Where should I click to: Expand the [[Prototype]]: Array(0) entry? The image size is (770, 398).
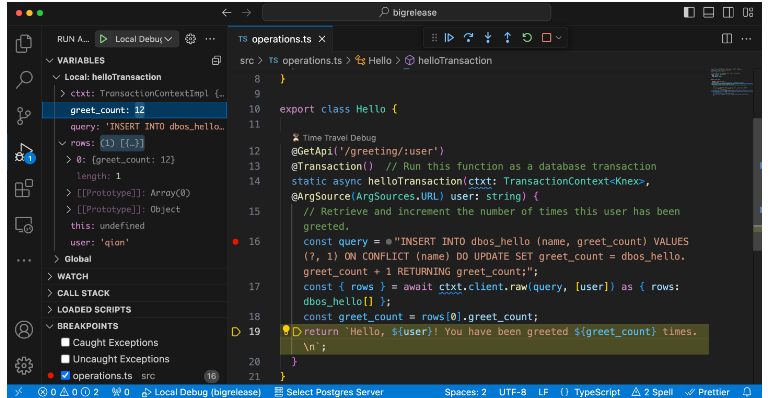point(69,193)
